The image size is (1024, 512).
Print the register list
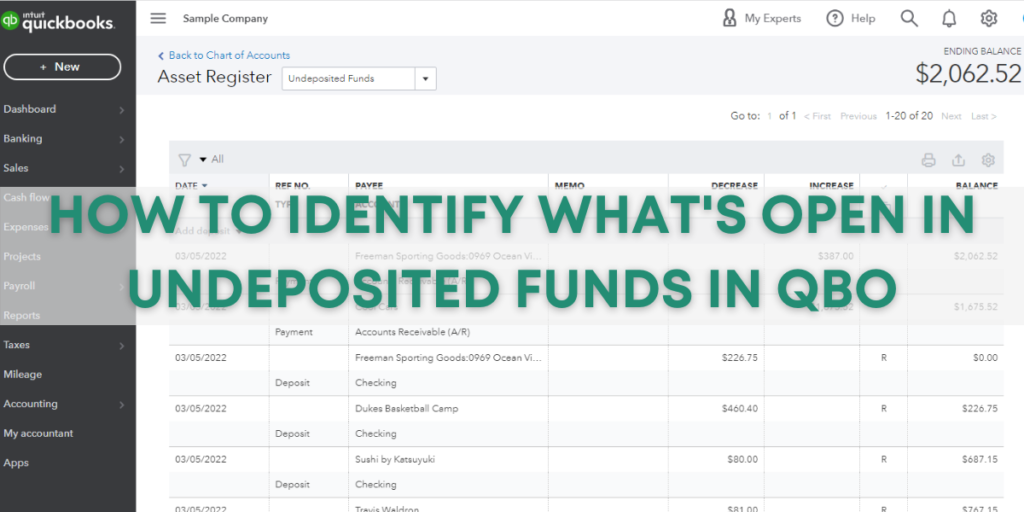pos(929,160)
